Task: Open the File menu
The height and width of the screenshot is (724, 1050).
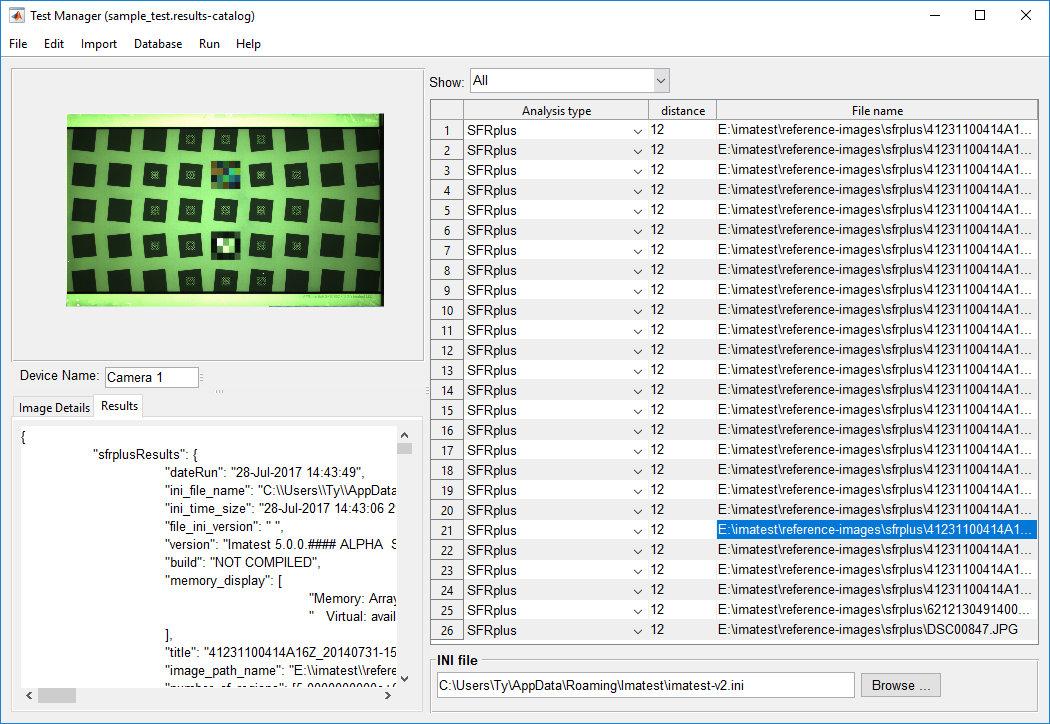Action: tap(18, 44)
